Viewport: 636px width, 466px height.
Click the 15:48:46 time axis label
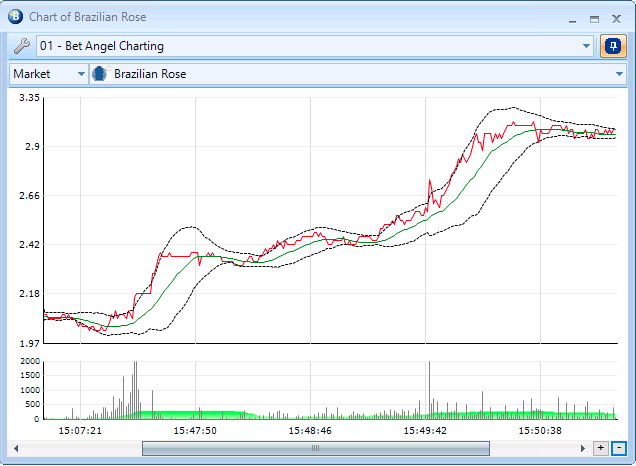(x=310, y=431)
